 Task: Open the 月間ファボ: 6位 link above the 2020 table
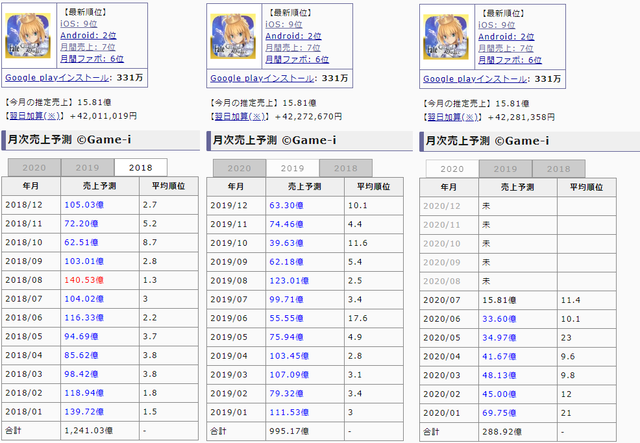point(510,60)
